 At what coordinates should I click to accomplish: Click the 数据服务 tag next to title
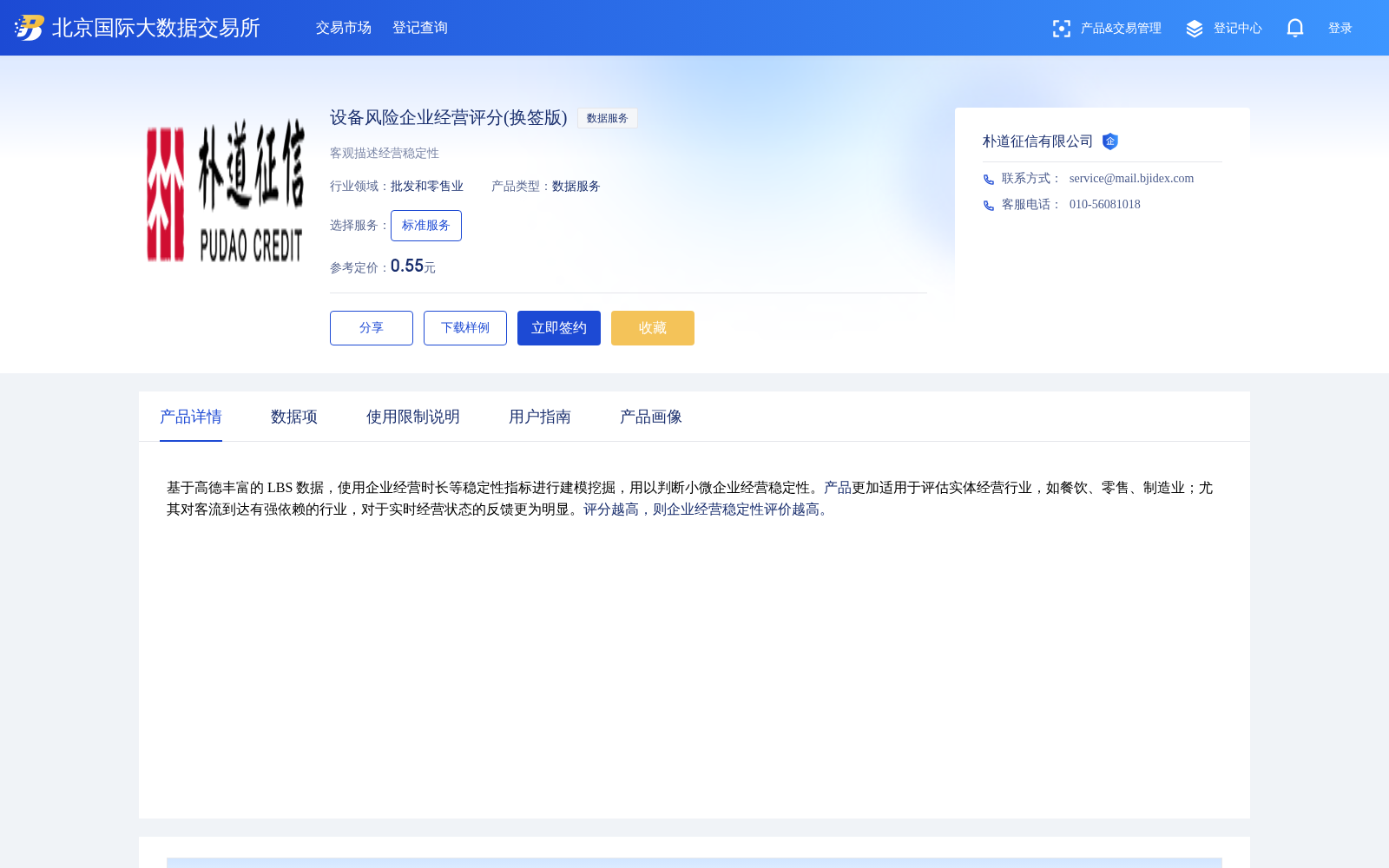[608, 118]
